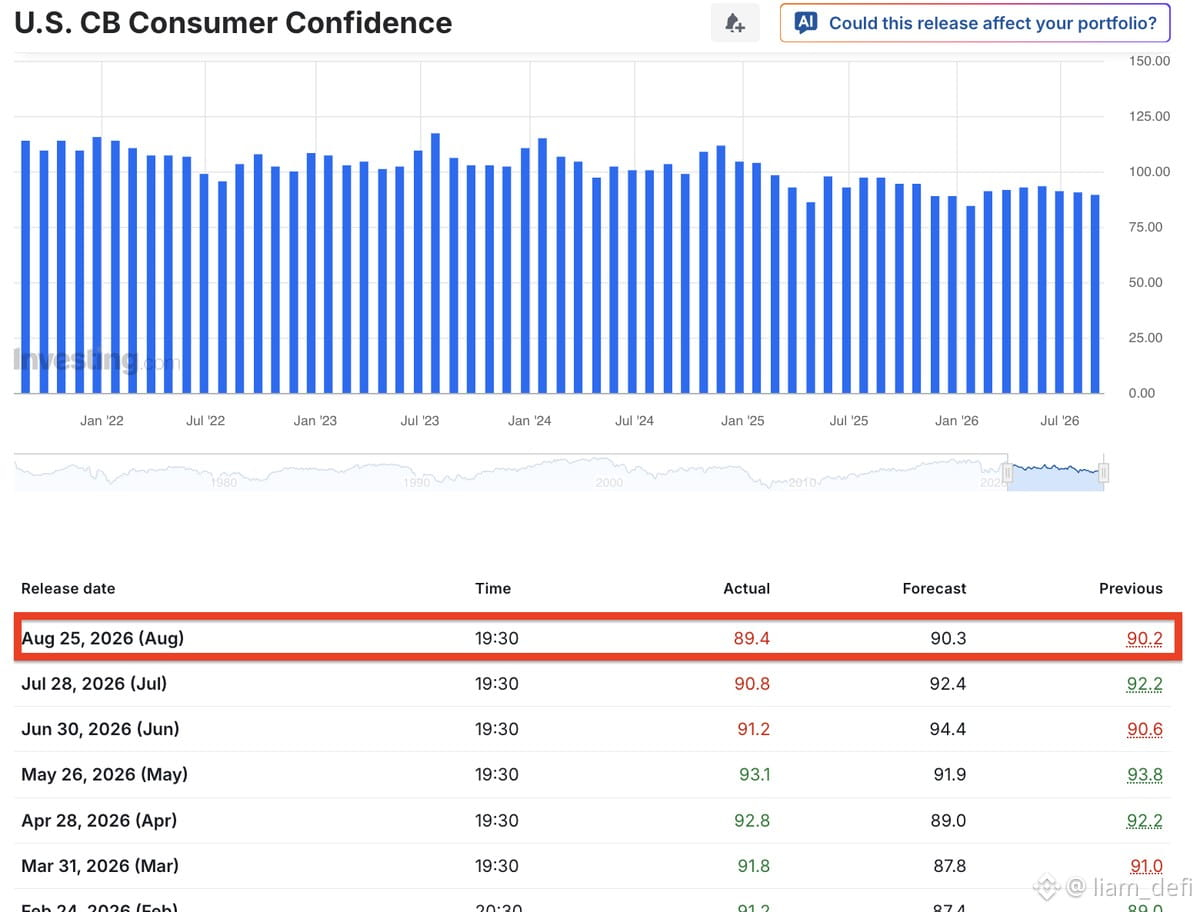Click revised previous value 92.2 in April row
This screenshot has width=1200, height=912.
point(1145,820)
